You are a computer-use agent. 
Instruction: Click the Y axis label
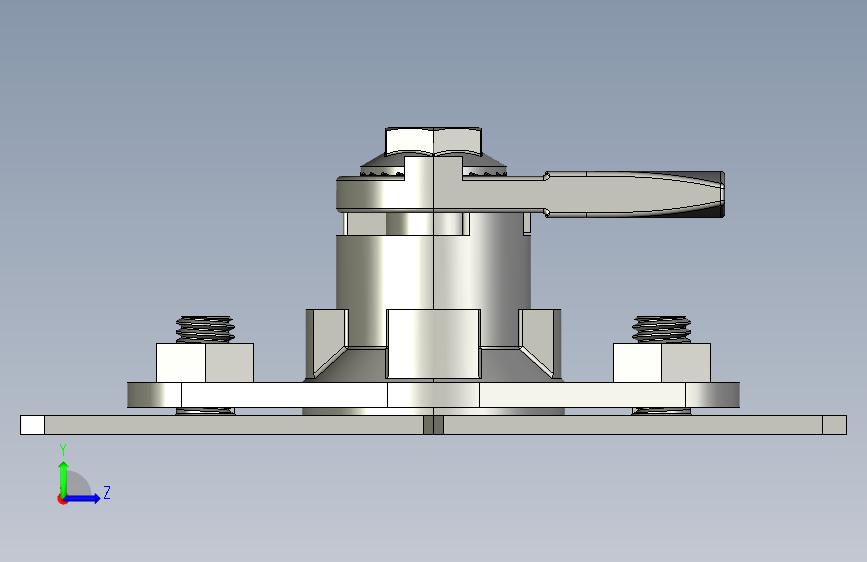(63, 450)
